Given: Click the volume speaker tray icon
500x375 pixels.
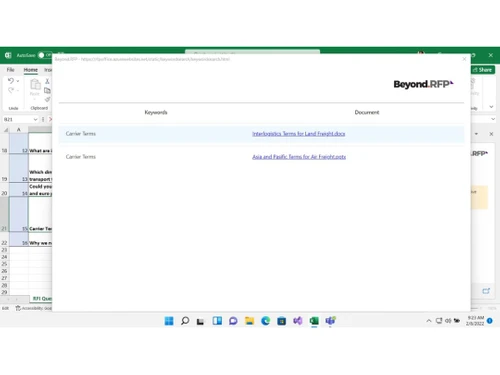Looking at the screenshot, I should pyautogui.click(x=448, y=321).
